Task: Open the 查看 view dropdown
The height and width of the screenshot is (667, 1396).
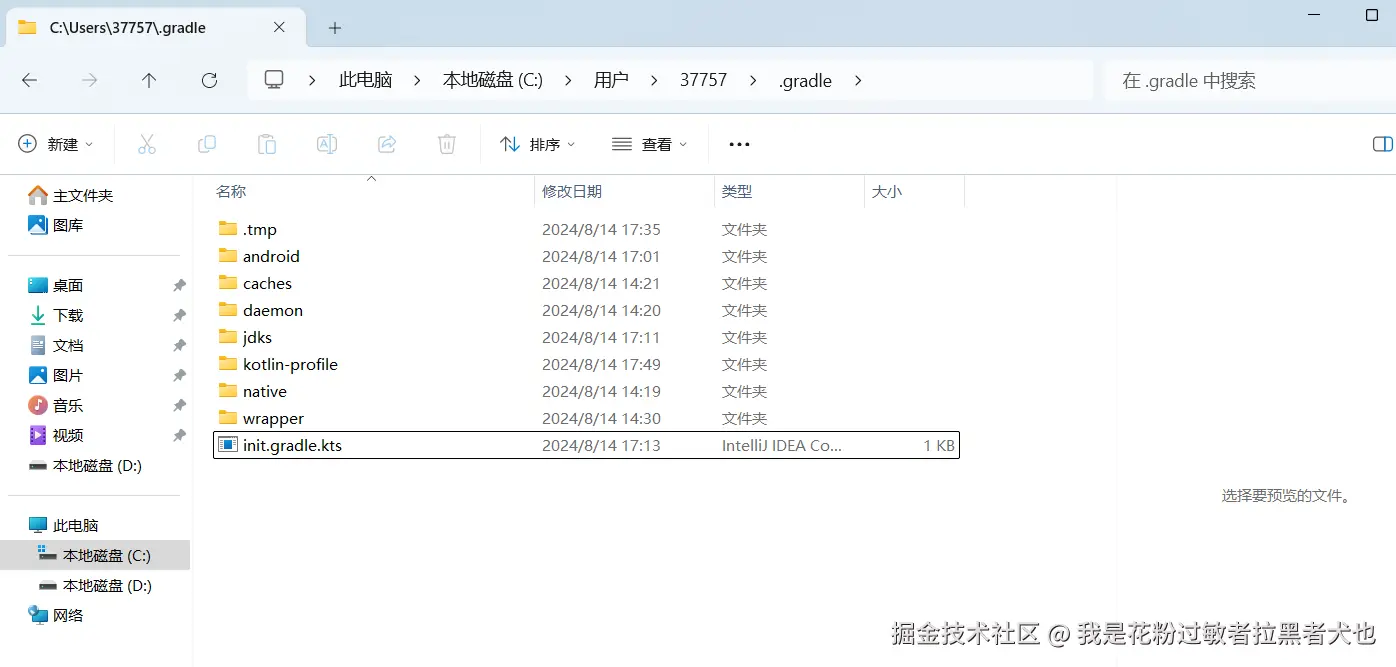Action: click(650, 144)
